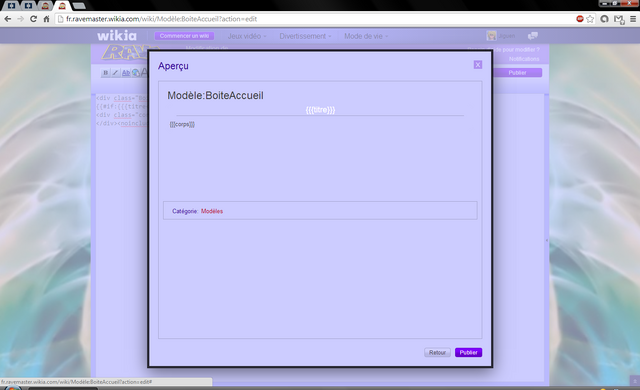Click the address bar URL field
Screen dimensions: 640x390
[x=314, y=19]
